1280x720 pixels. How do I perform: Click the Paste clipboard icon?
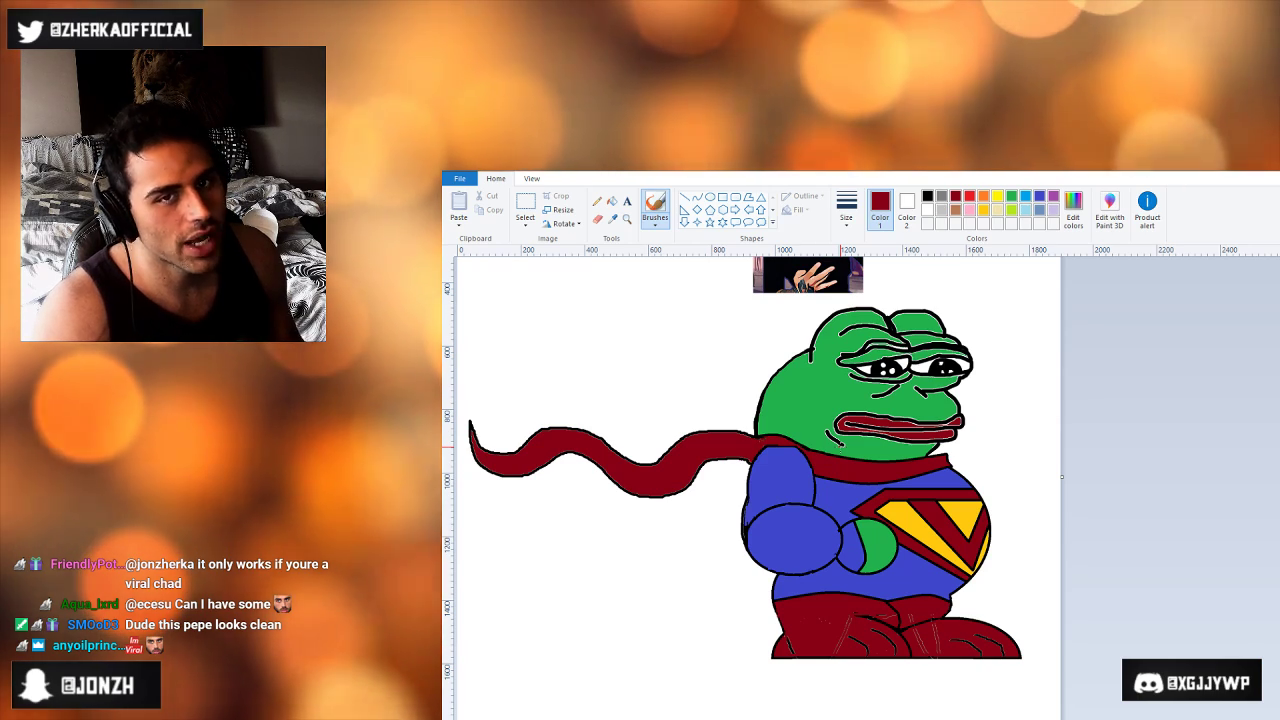coord(459,201)
